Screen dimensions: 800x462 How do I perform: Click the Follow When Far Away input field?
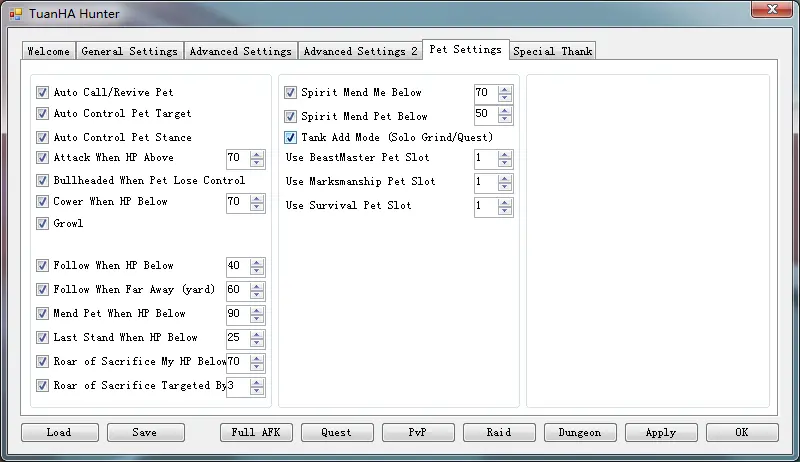pos(237,290)
